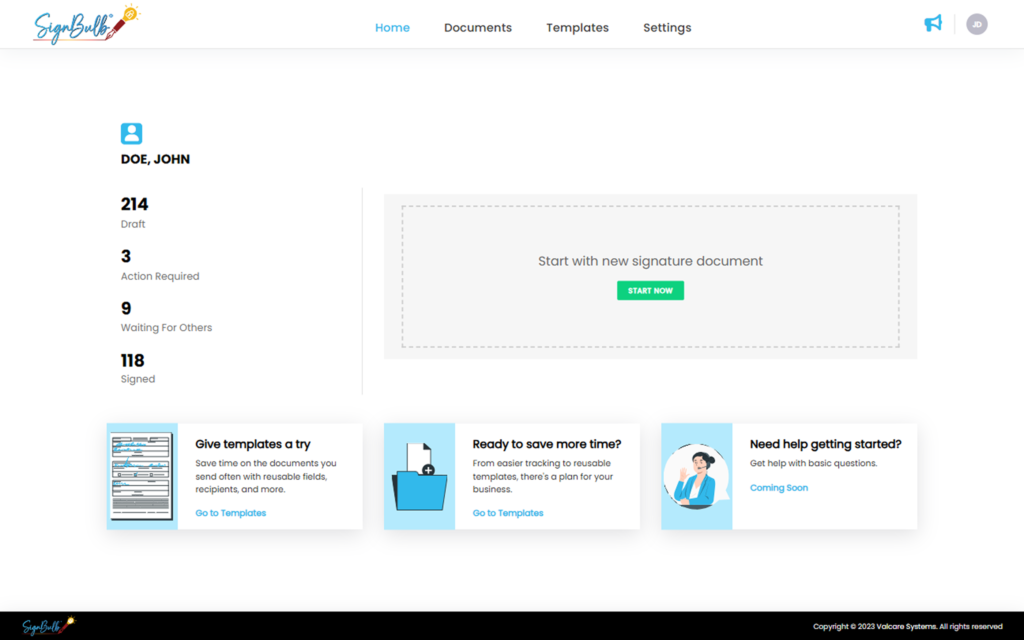Screen dimensions: 1024x640
Task: Click the START NOW button
Action: coord(650,291)
